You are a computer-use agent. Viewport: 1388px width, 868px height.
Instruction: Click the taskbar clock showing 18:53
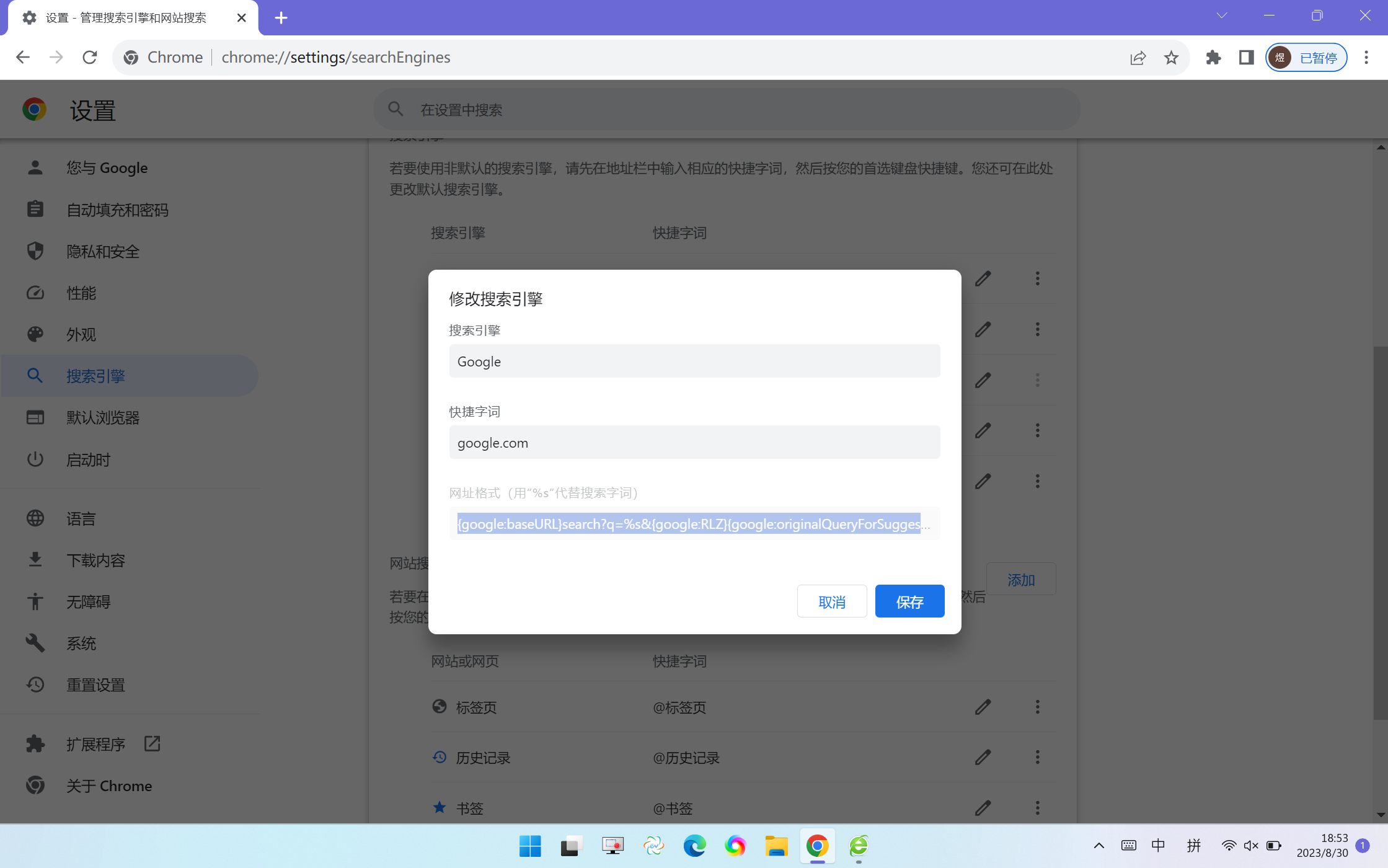click(x=1322, y=846)
